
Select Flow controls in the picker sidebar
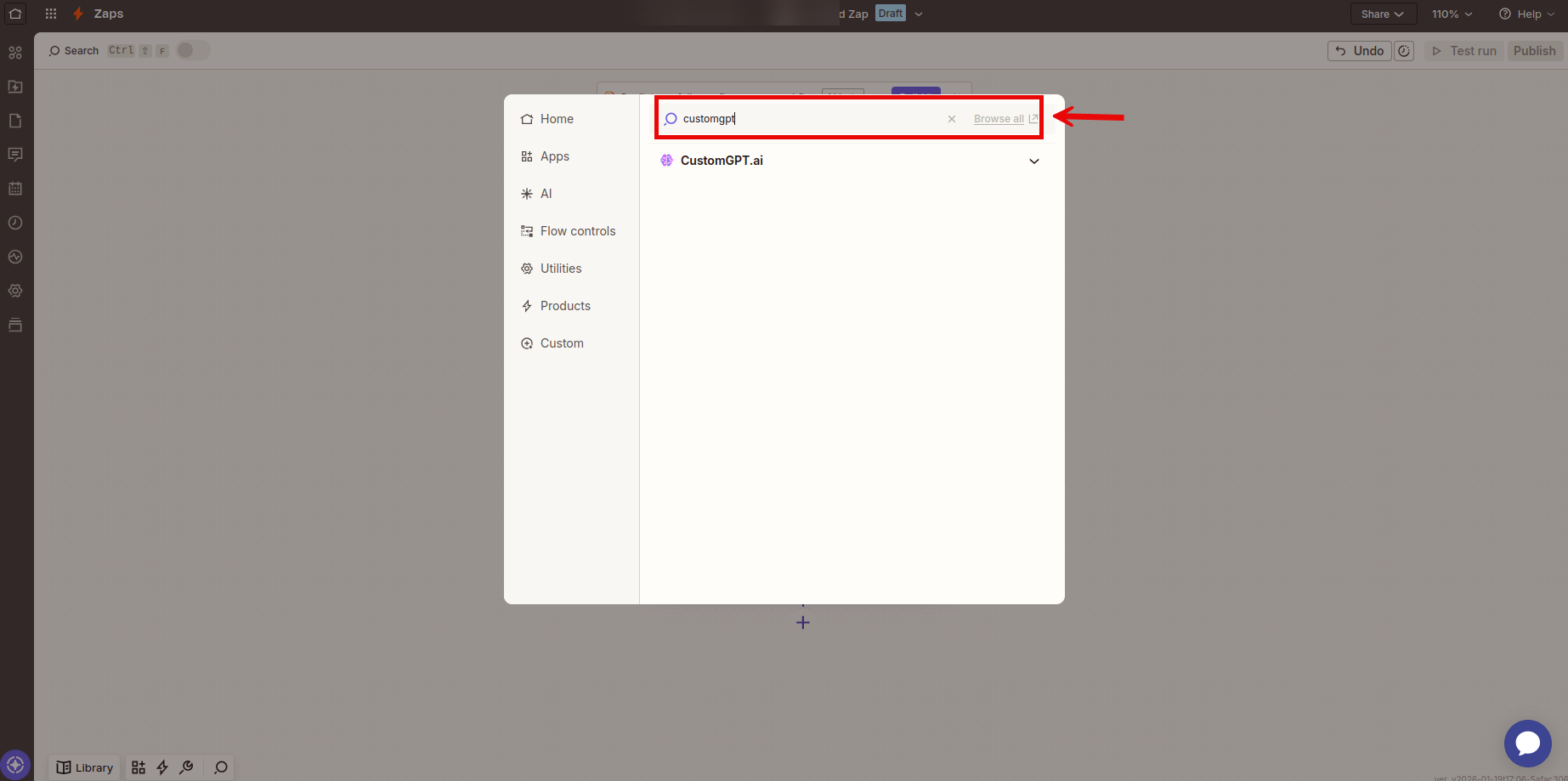click(x=571, y=231)
